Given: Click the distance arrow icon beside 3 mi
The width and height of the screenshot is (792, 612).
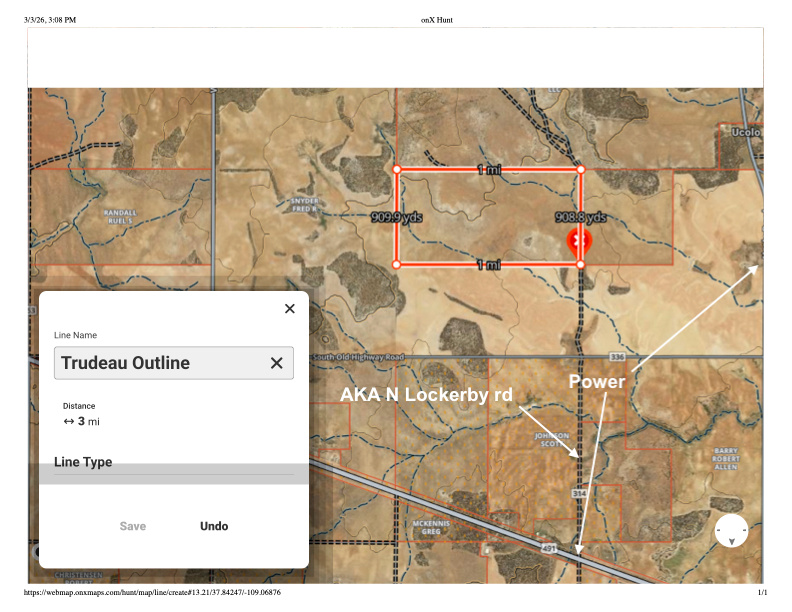Looking at the screenshot, I should pos(69,422).
